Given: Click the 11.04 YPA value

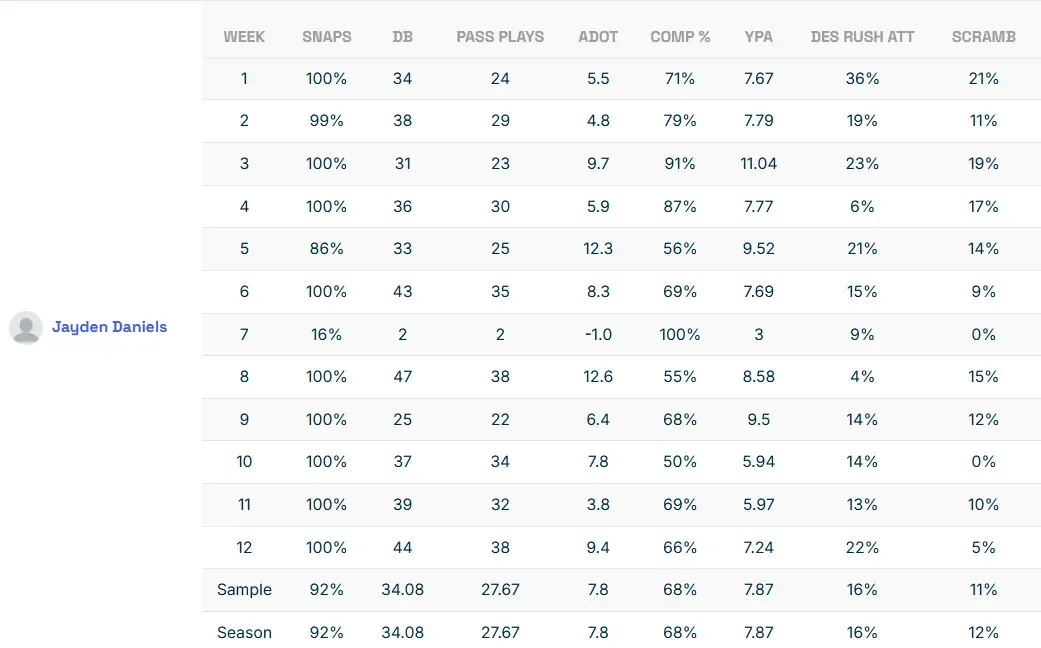Looking at the screenshot, I should [759, 164].
